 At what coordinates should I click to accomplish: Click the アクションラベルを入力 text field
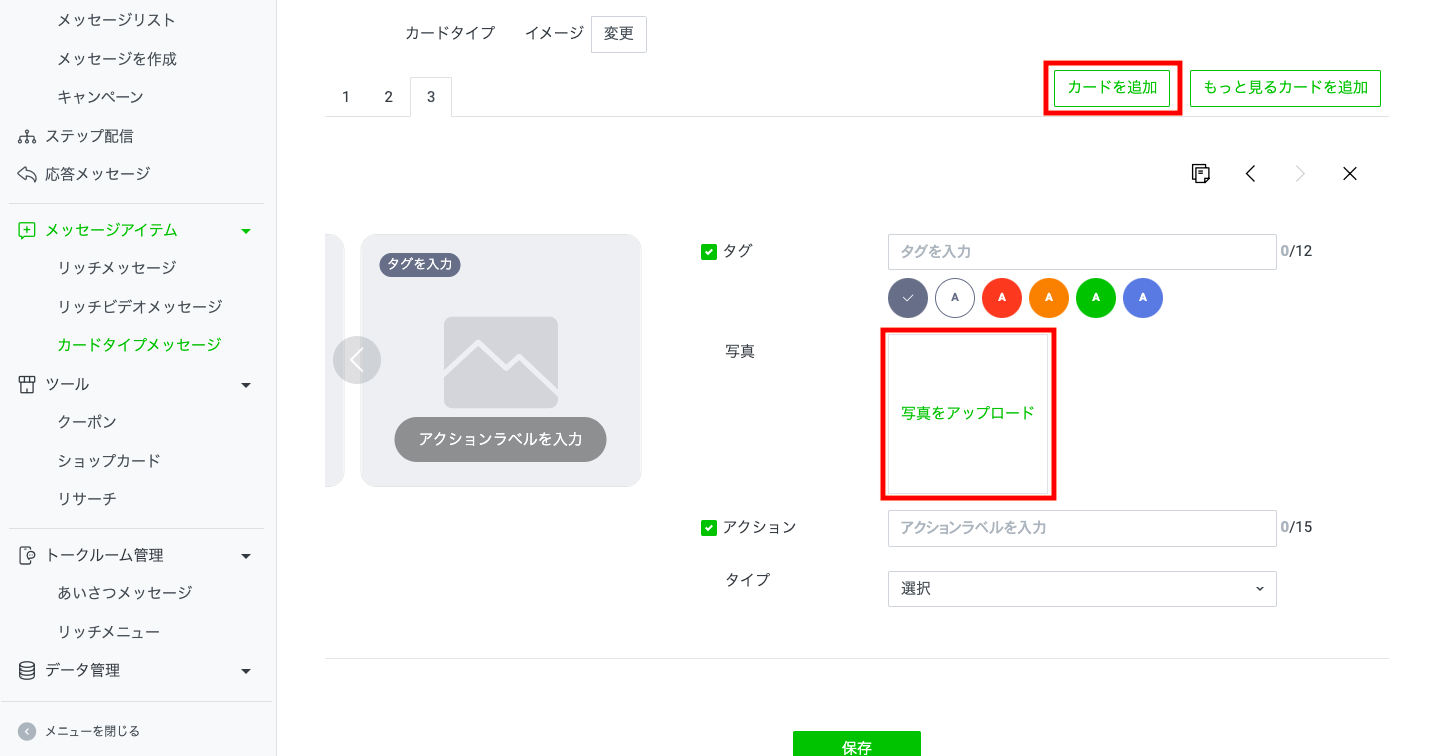coord(1082,528)
